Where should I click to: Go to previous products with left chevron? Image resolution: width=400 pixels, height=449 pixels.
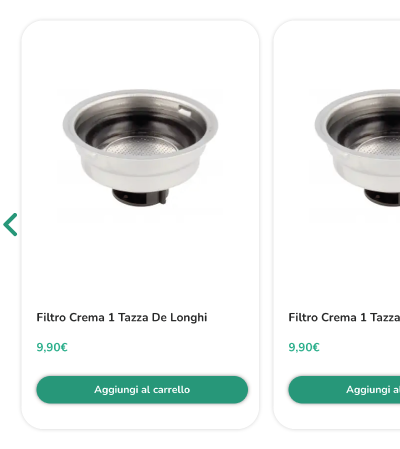pyautogui.click(x=10, y=224)
